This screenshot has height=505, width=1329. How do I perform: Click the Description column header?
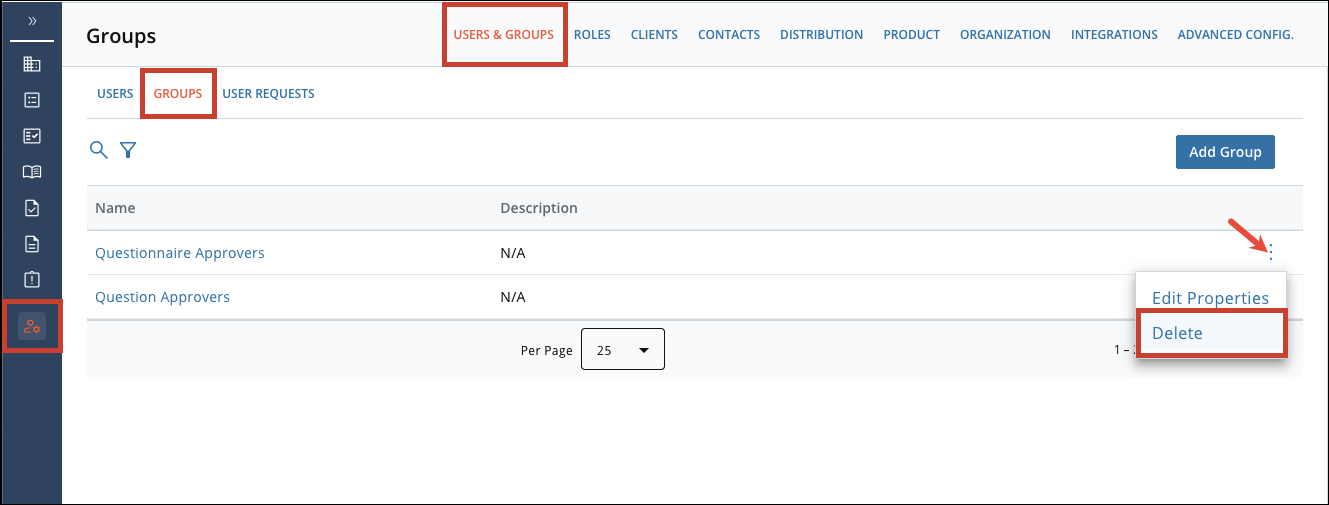[x=539, y=208]
